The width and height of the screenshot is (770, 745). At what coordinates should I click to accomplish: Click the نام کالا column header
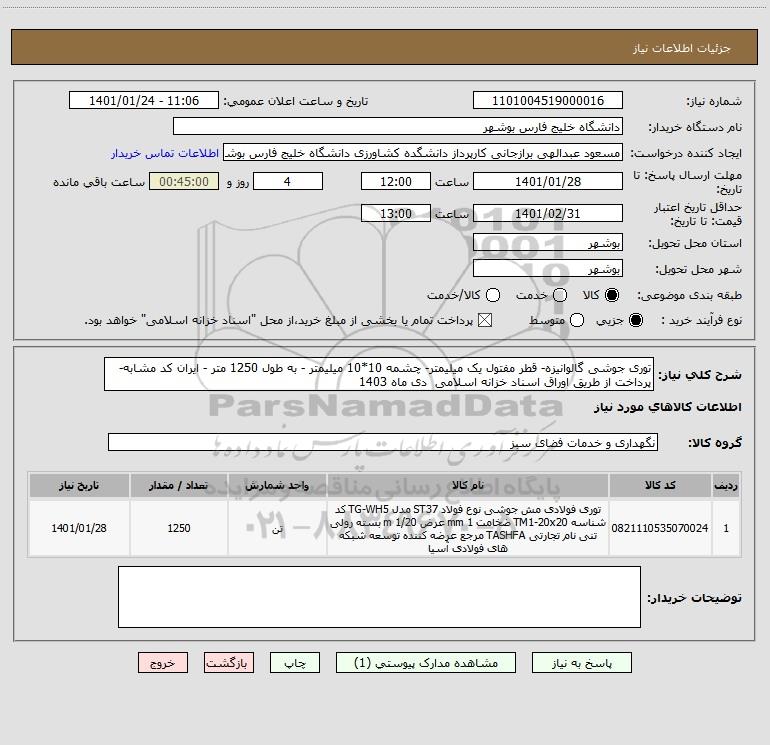[x=468, y=485]
